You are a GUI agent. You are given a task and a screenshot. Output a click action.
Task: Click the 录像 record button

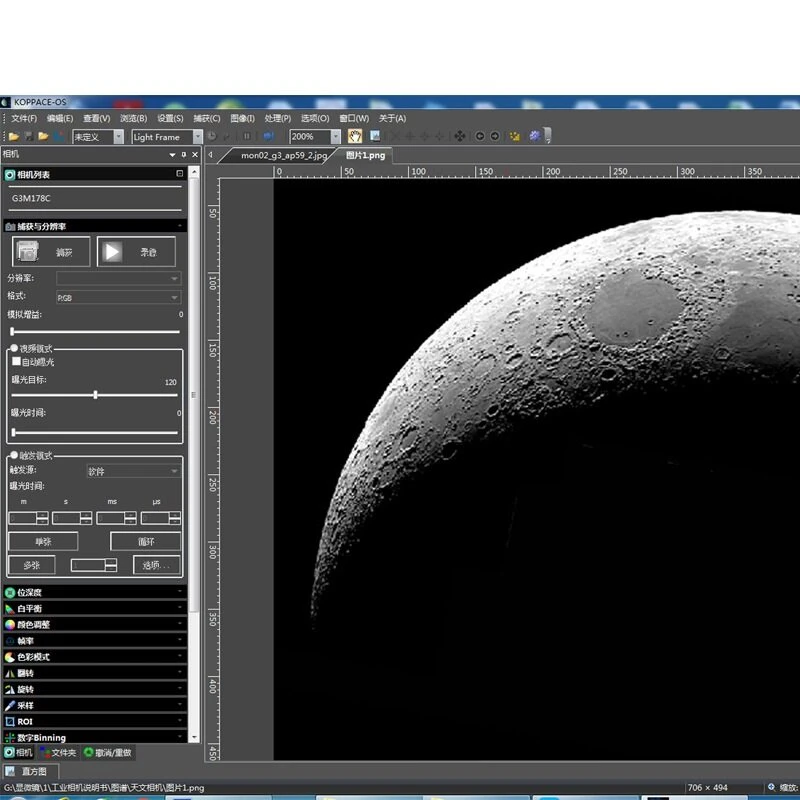[x=136, y=252]
